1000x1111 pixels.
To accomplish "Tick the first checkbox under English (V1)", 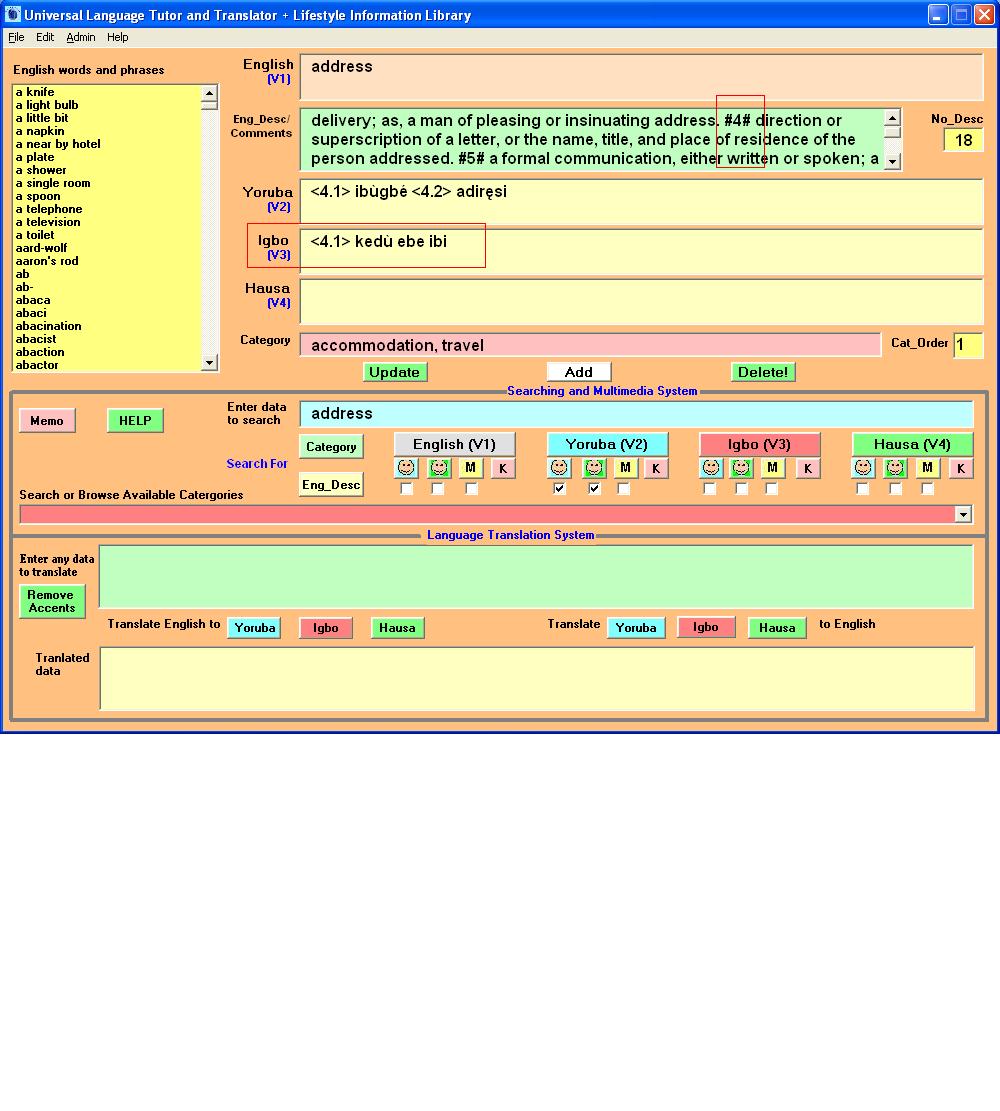I will (406, 489).
